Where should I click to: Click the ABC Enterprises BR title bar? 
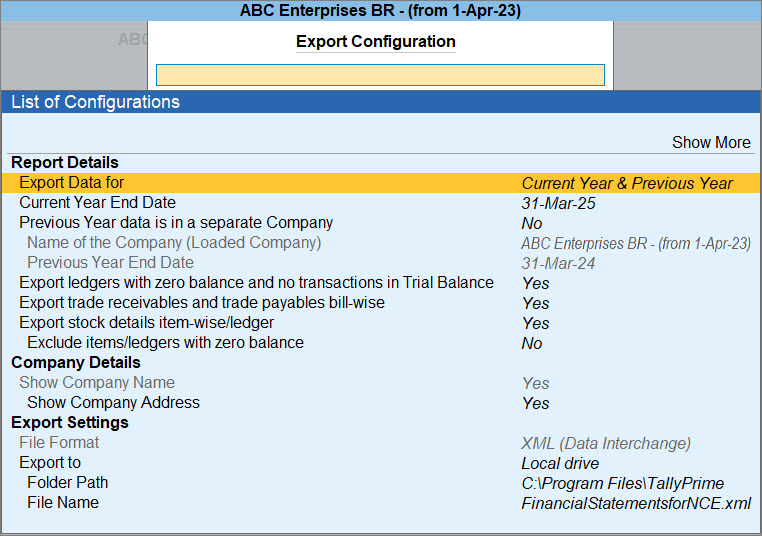[381, 11]
